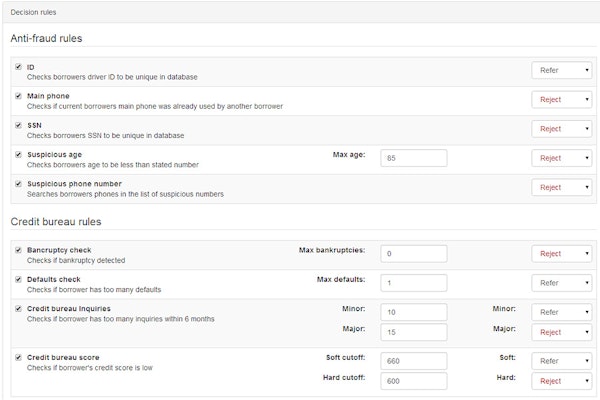The height and width of the screenshot is (400, 600).
Task: Open the Main phone Reject dropdown
Action: (x=562, y=100)
